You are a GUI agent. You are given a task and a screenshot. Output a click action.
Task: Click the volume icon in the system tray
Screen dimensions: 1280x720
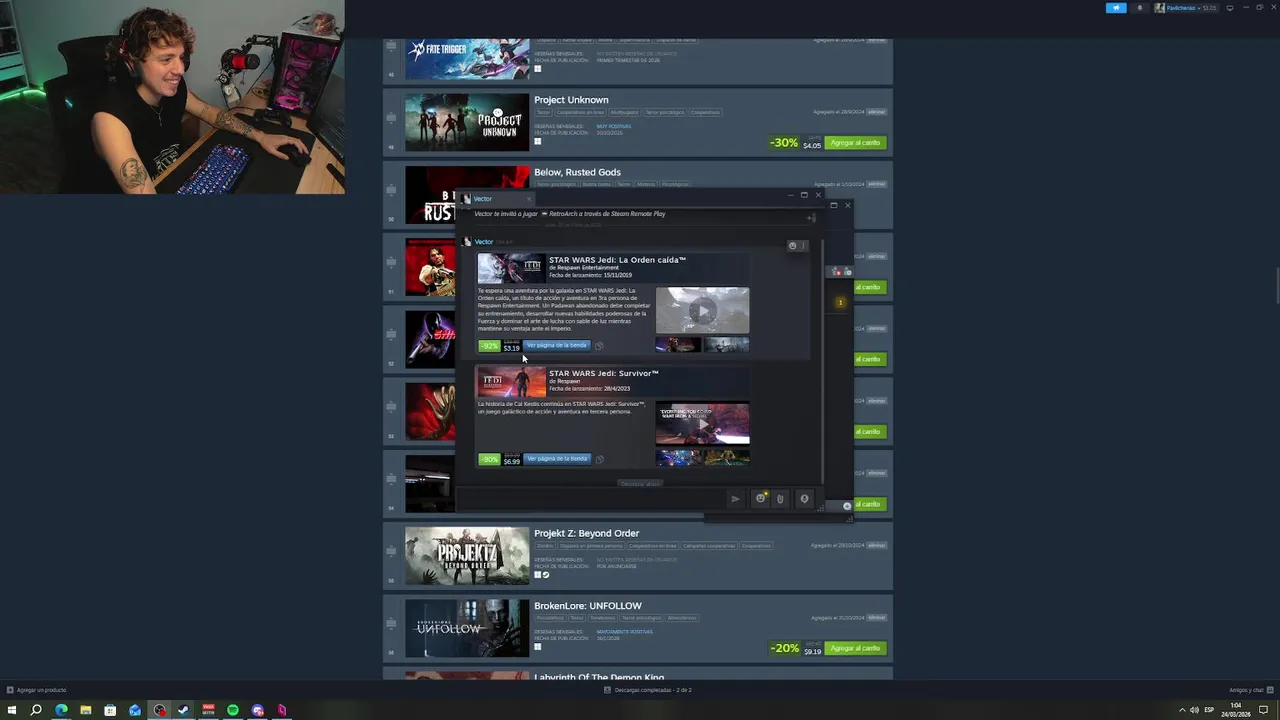pyautogui.click(x=1194, y=710)
